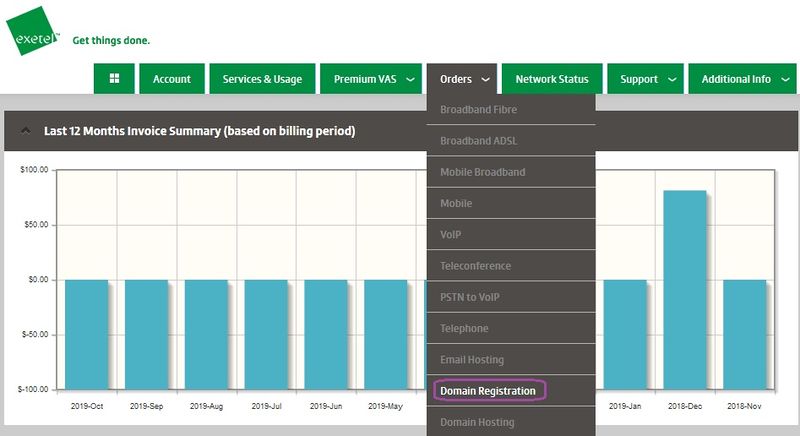Select Telephone from Orders menu

(511, 328)
